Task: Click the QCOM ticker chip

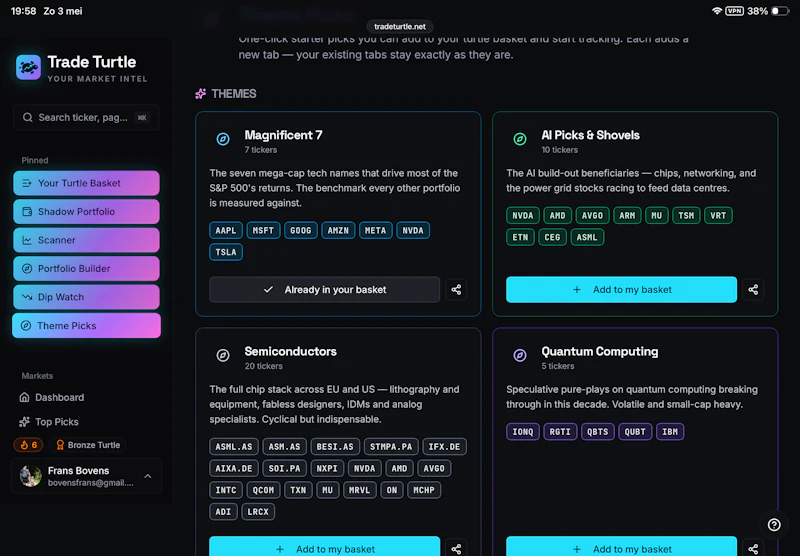Action: click(263, 490)
